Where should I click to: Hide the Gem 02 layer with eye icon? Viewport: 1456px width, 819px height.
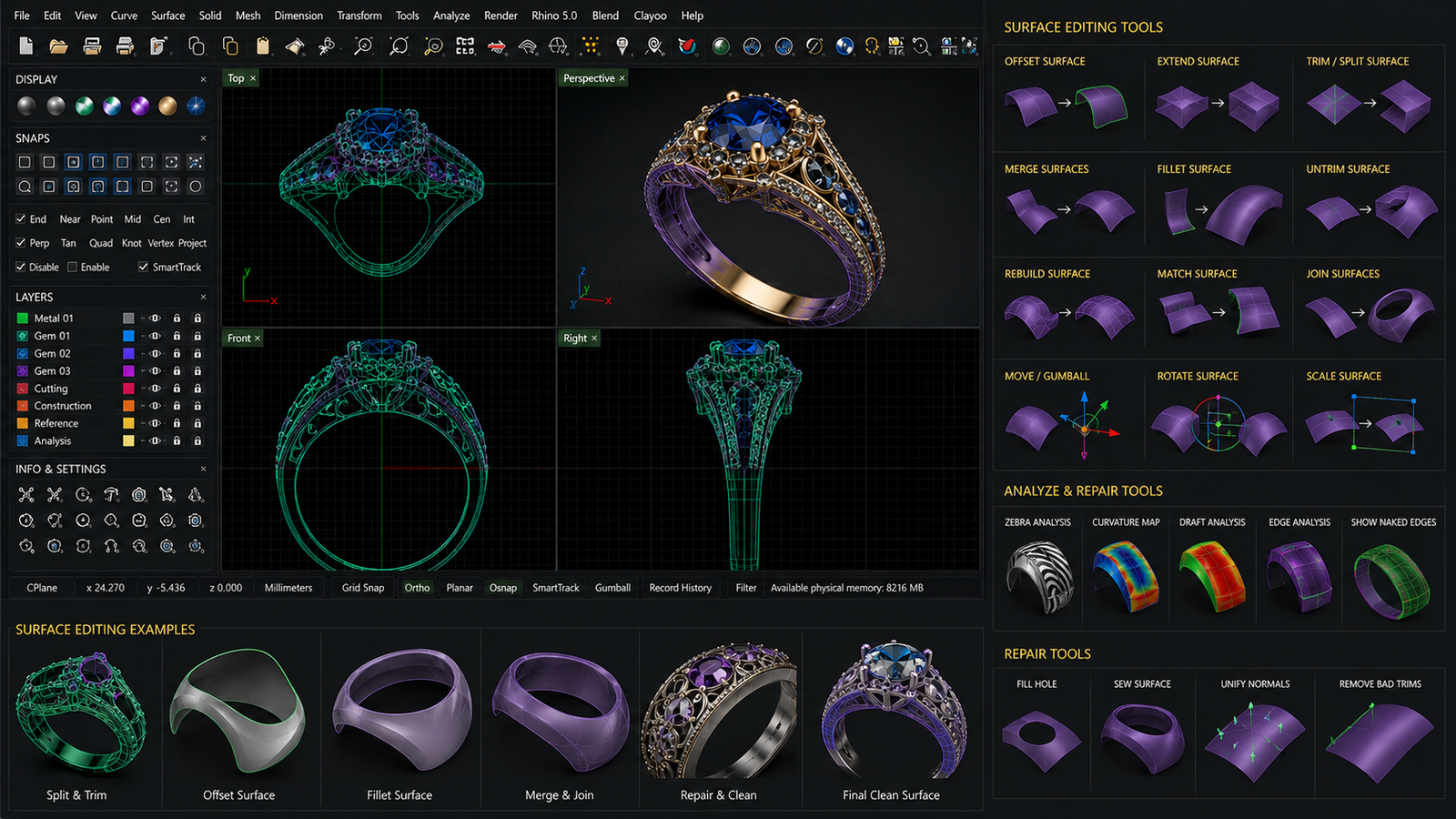pos(156,353)
